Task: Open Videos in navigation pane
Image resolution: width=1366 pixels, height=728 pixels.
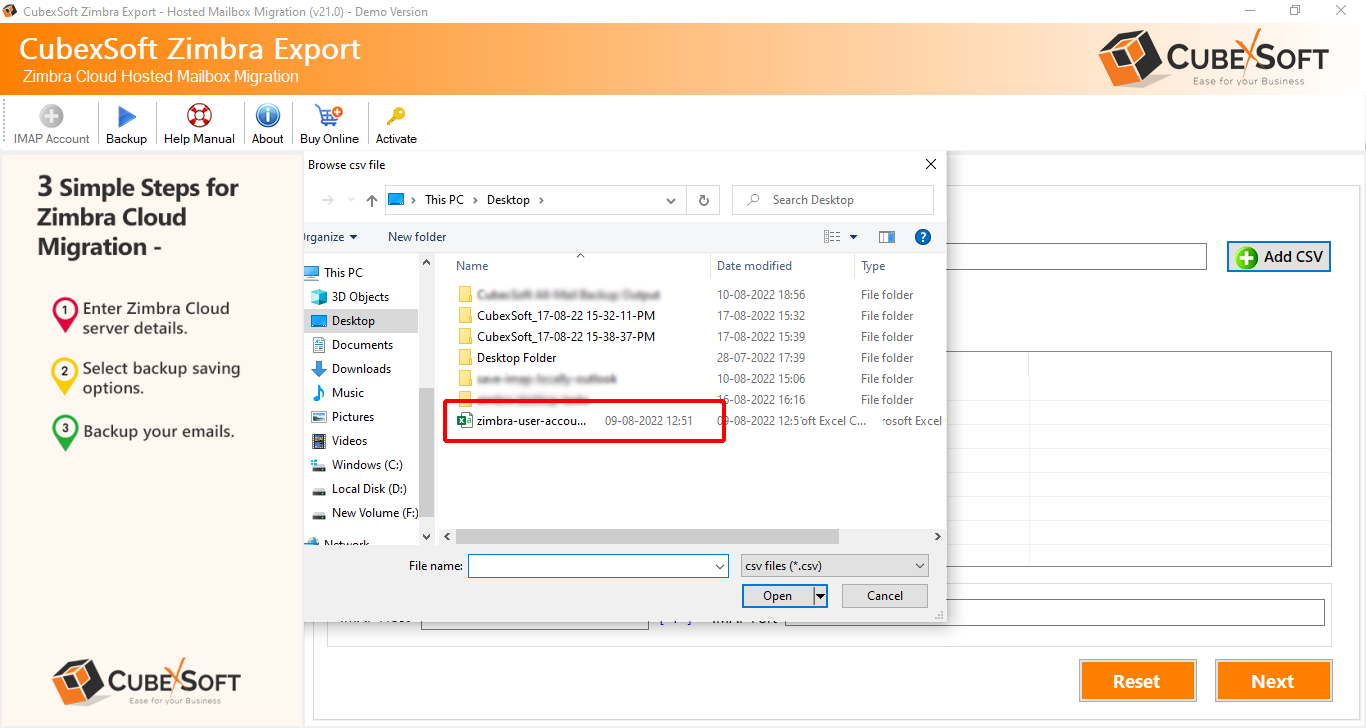Action: (x=349, y=441)
